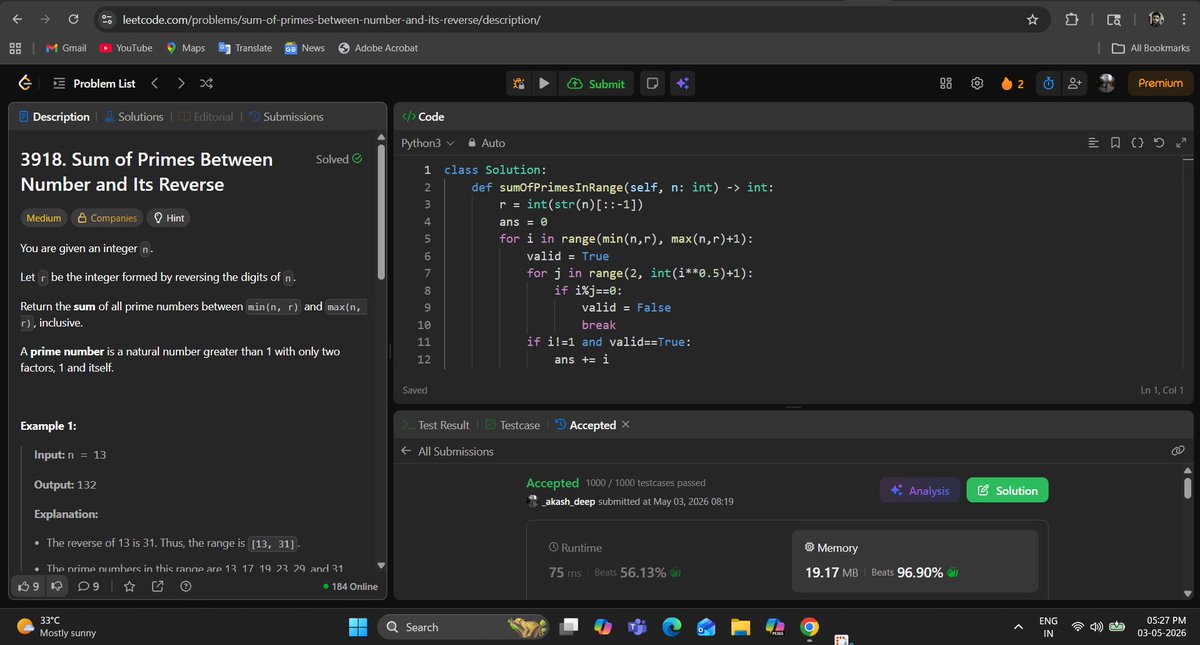Viewport: 1200px width, 645px height.
Task: Downvote the problem with thumbs-down
Action: click(x=57, y=586)
